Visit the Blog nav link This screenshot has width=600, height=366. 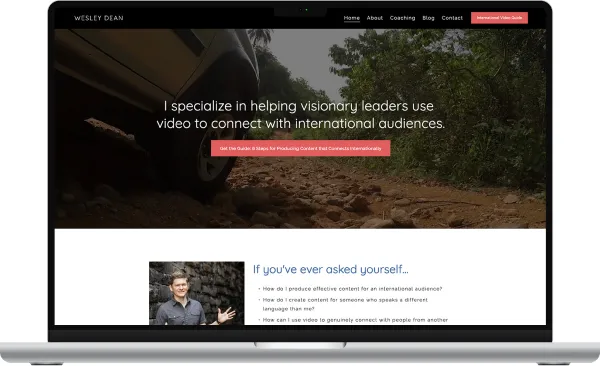pyautogui.click(x=428, y=18)
